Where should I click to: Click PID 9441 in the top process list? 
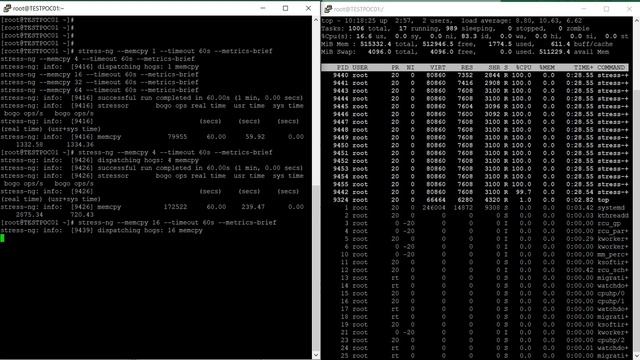tap(340, 83)
